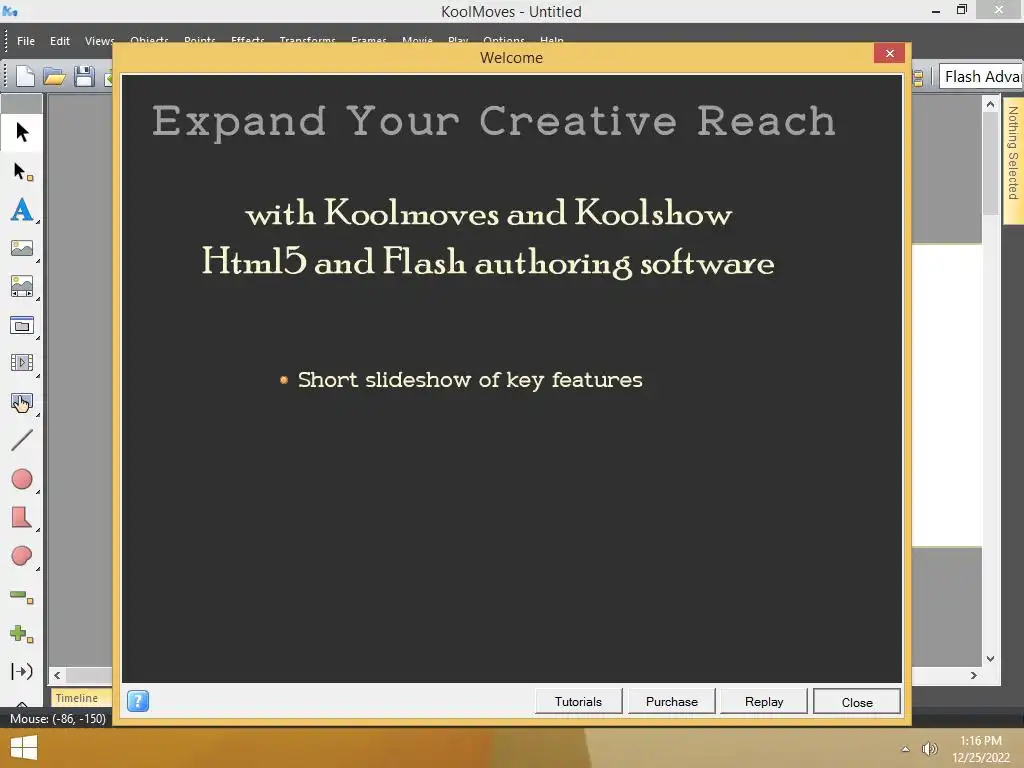Viewport: 1024px width, 768px height.
Task: Select the red freehand blob tool
Action: pos(22,556)
